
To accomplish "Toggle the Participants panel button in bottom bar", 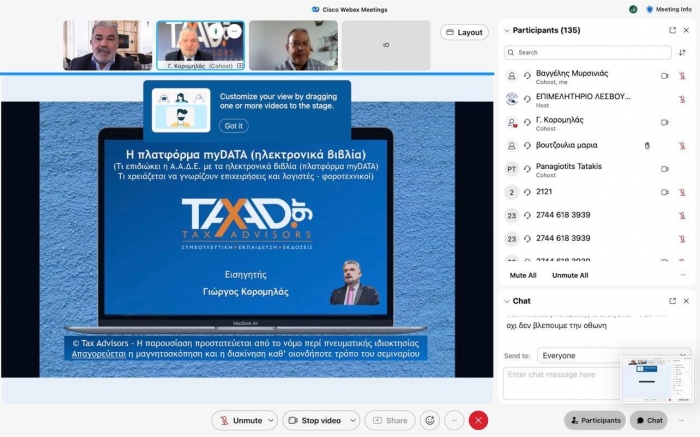I will click(x=595, y=421).
